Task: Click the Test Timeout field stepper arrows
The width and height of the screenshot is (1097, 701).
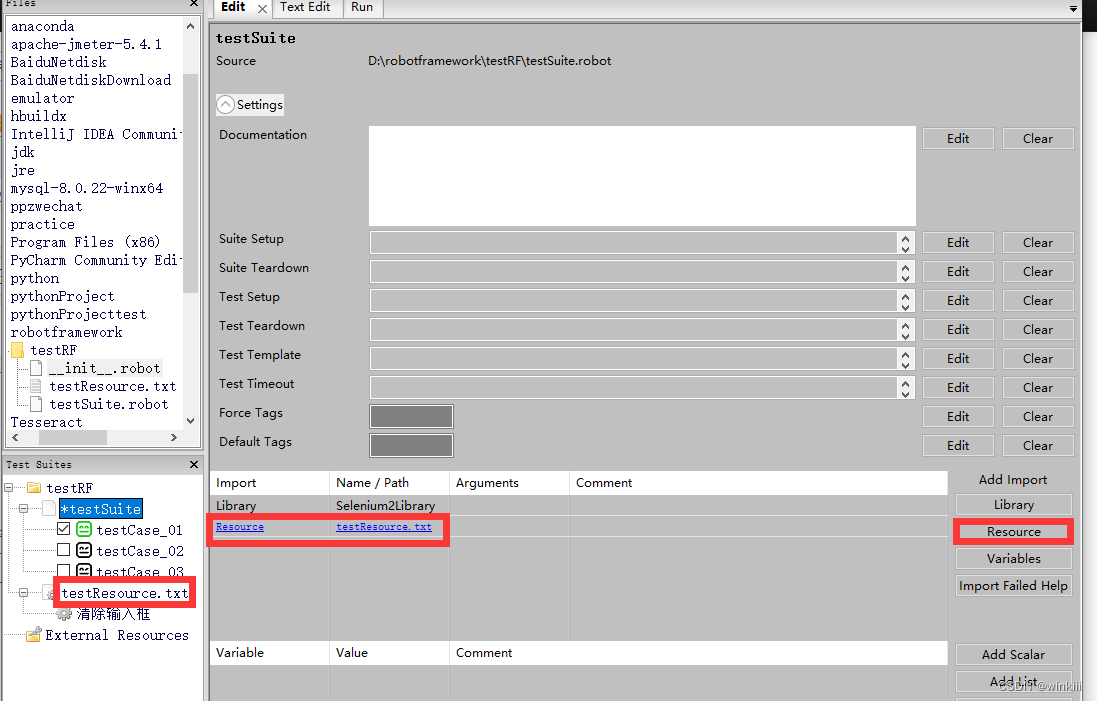Action: [x=905, y=388]
